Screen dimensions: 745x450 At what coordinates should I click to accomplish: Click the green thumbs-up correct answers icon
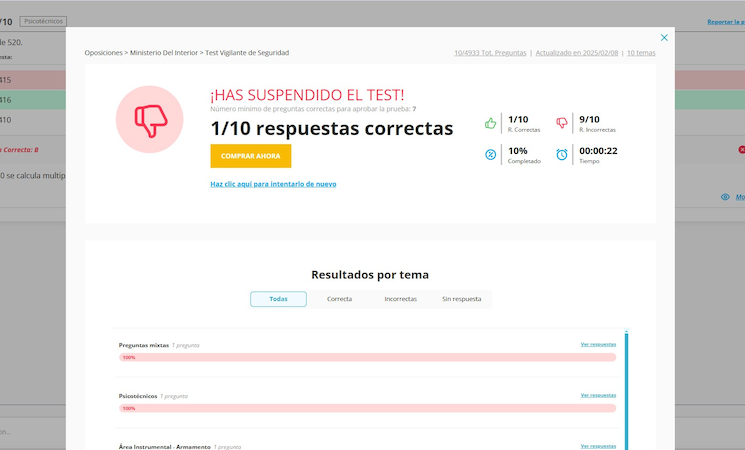click(x=490, y=123)
